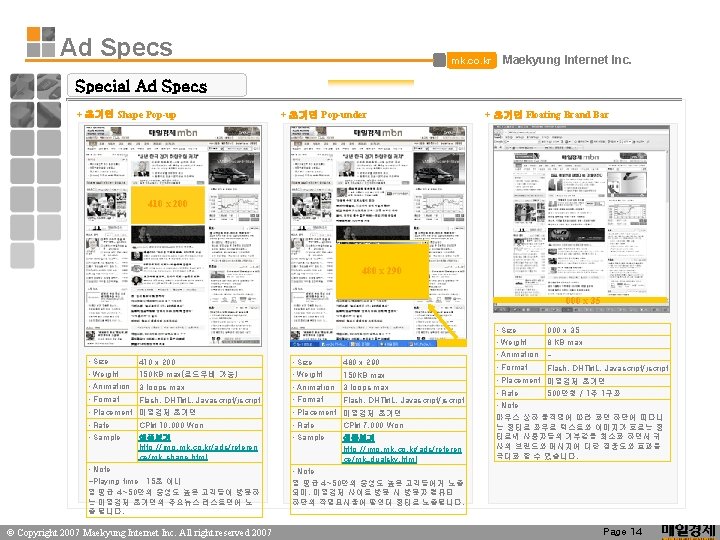Click Shape Pop-up Format value cell
This screenshot has width=720, height=540.
[x=200, y=400]
